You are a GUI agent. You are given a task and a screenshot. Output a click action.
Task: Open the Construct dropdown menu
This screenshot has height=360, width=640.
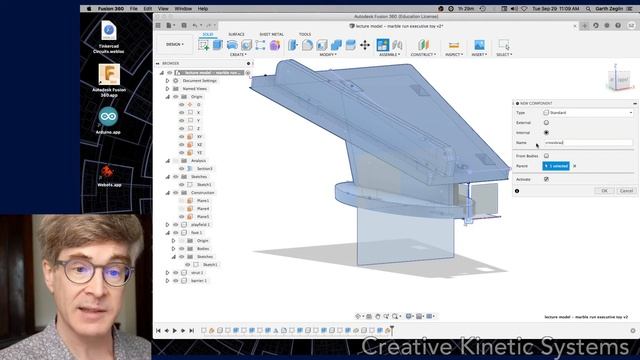[423, 54]
